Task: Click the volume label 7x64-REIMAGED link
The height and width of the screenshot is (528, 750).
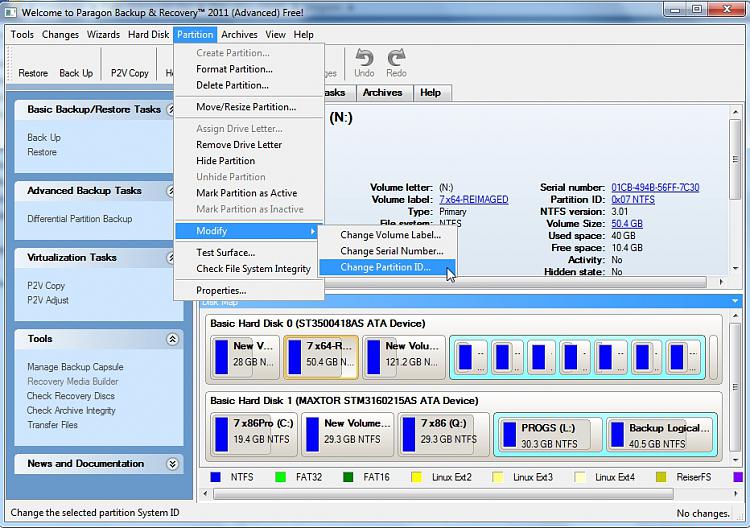Action: coord(474,199)
